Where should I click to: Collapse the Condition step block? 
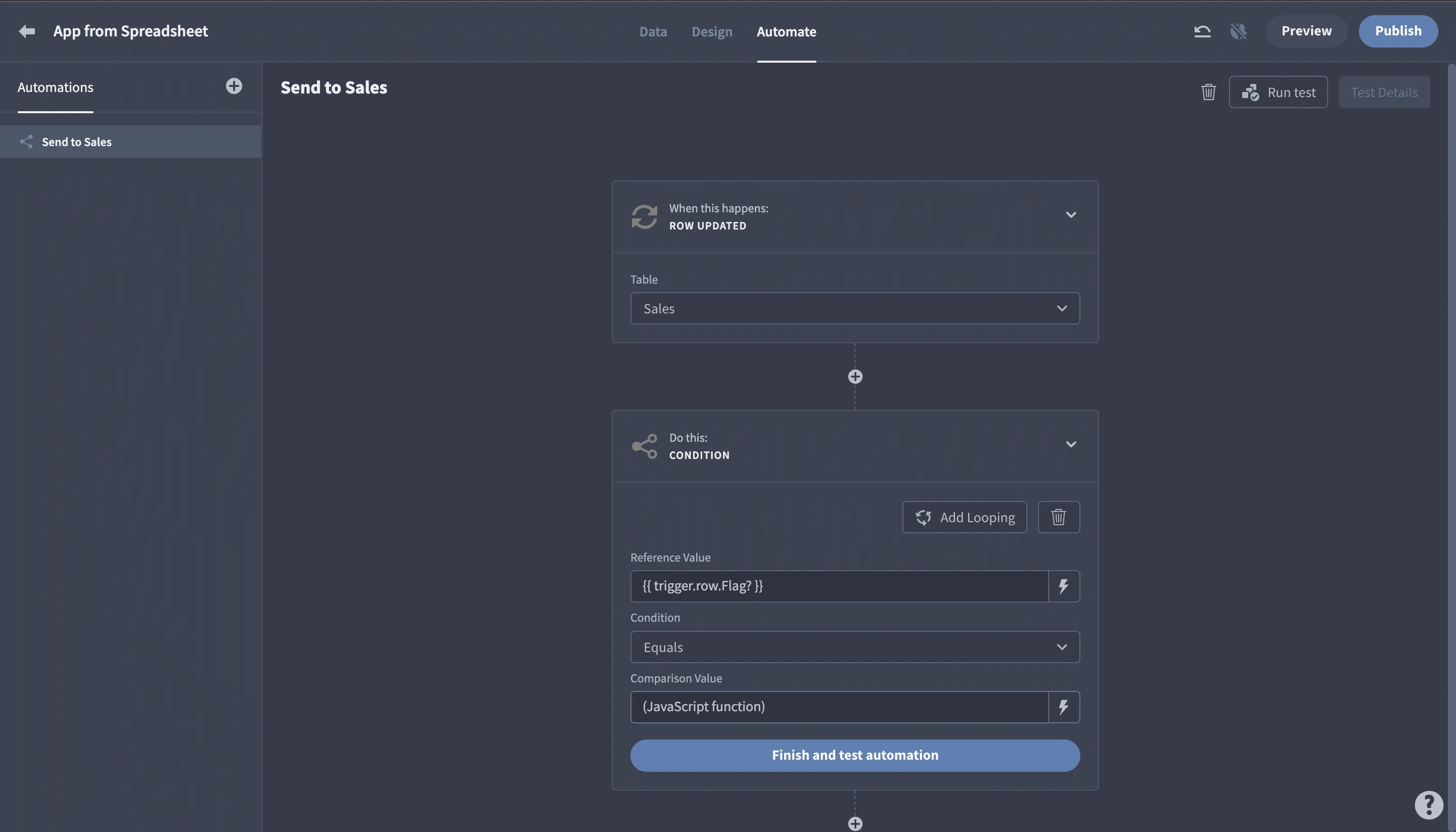point(1071,444)
